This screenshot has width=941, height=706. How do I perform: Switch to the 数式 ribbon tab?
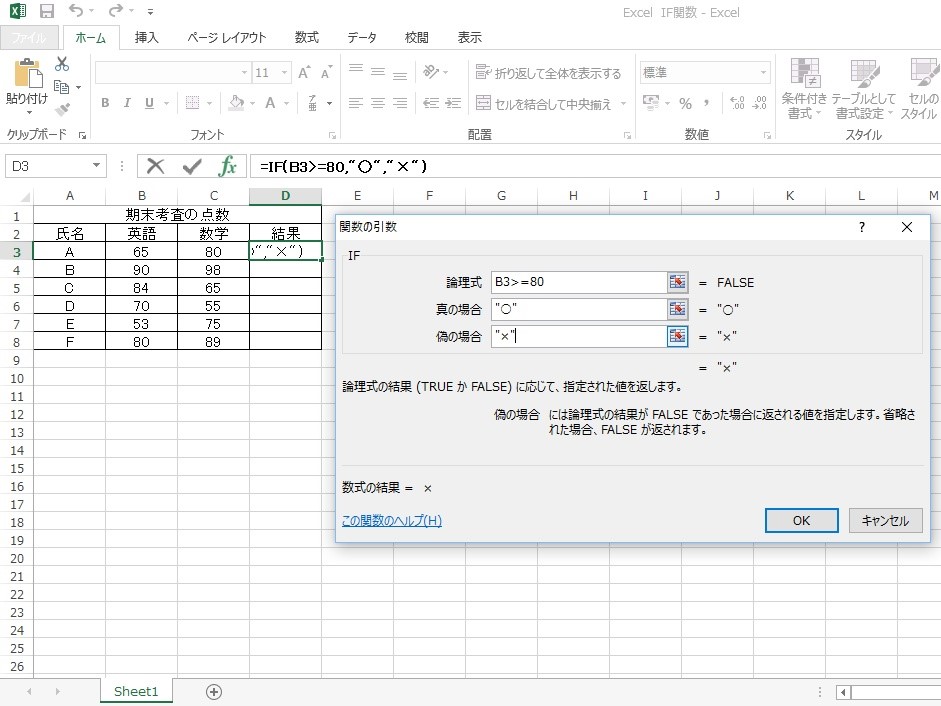point(306,38)
